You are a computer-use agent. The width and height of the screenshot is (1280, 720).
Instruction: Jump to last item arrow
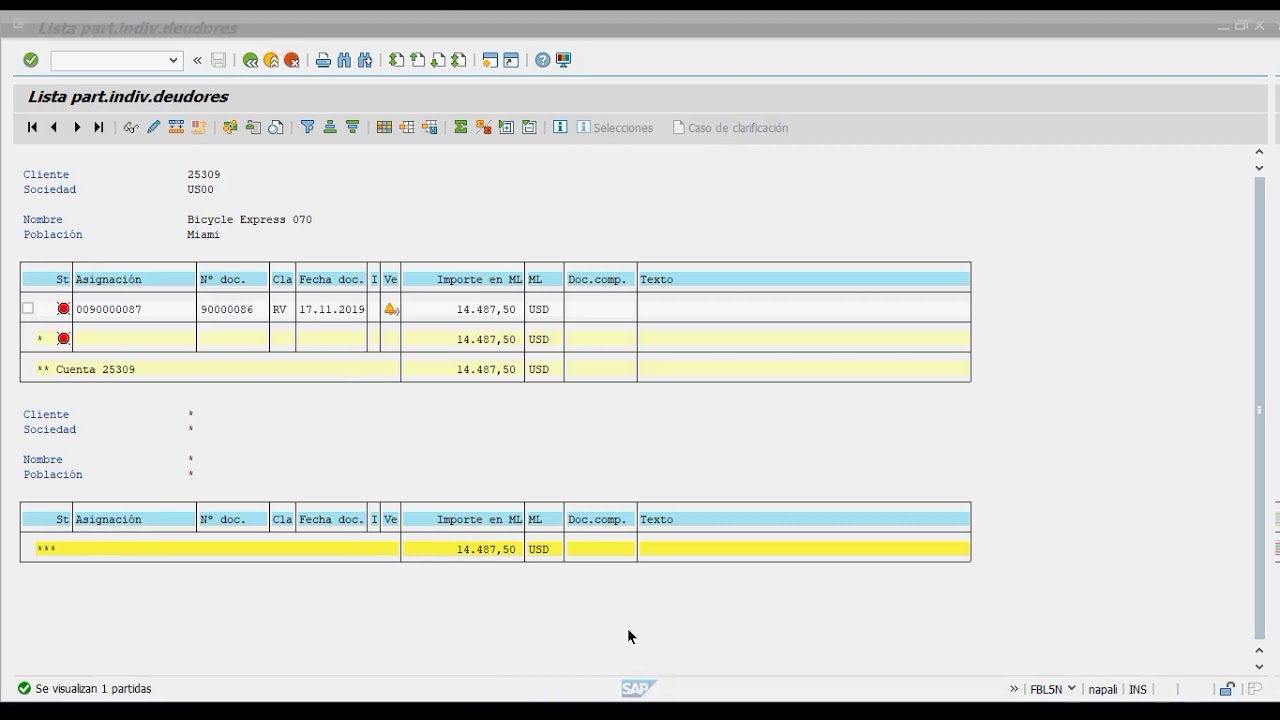99,127
